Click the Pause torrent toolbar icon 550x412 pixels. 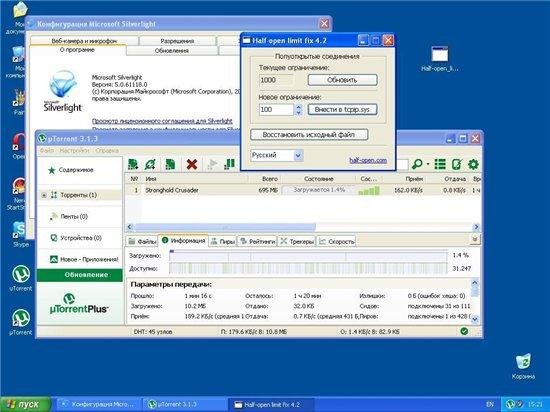(229, 164)
